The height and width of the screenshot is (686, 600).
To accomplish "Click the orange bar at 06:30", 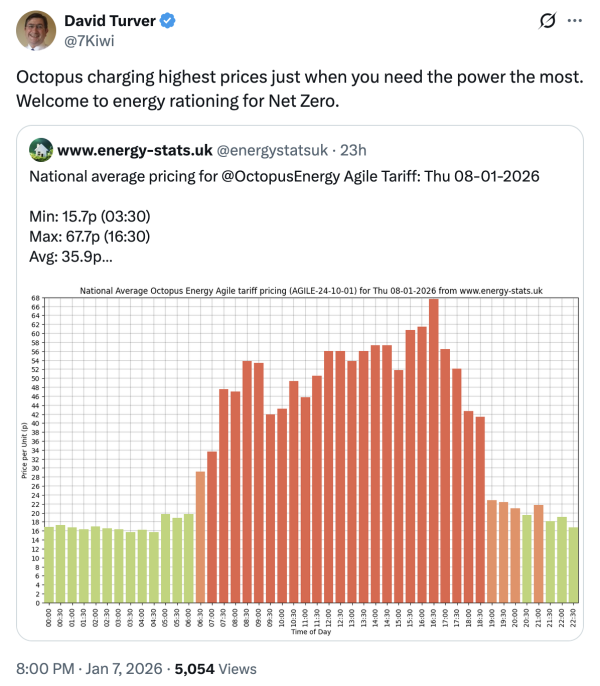I will click(200, 537).
